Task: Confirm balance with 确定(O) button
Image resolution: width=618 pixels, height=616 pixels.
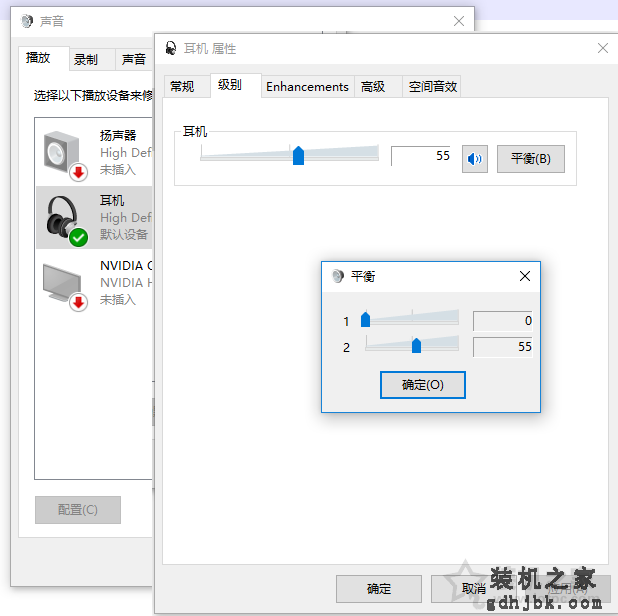Action: pos(423,385)
